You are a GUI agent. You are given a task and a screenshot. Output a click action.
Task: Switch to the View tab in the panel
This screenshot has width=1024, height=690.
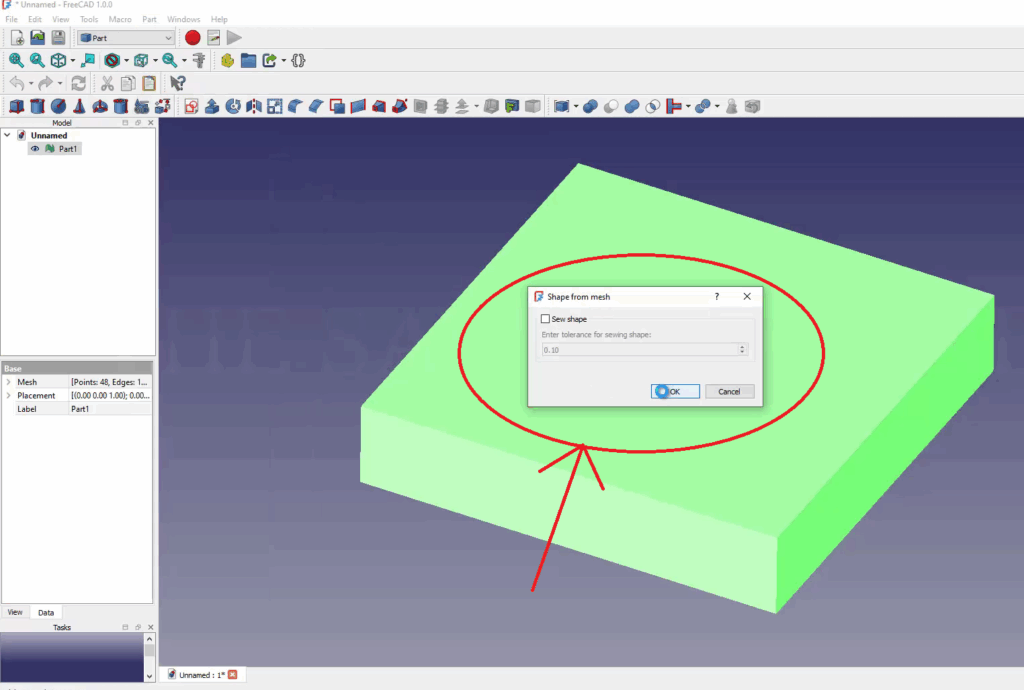(x=14, y=611)
